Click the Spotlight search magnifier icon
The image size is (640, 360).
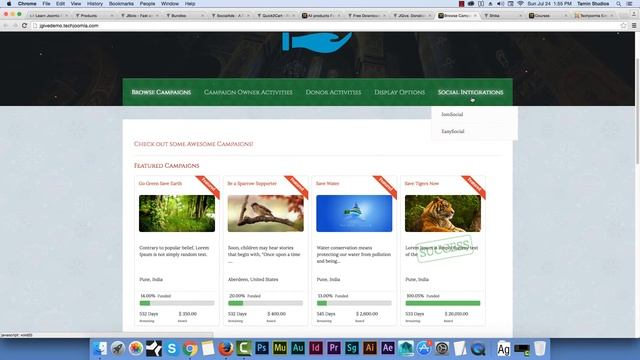tap(619, 4)
